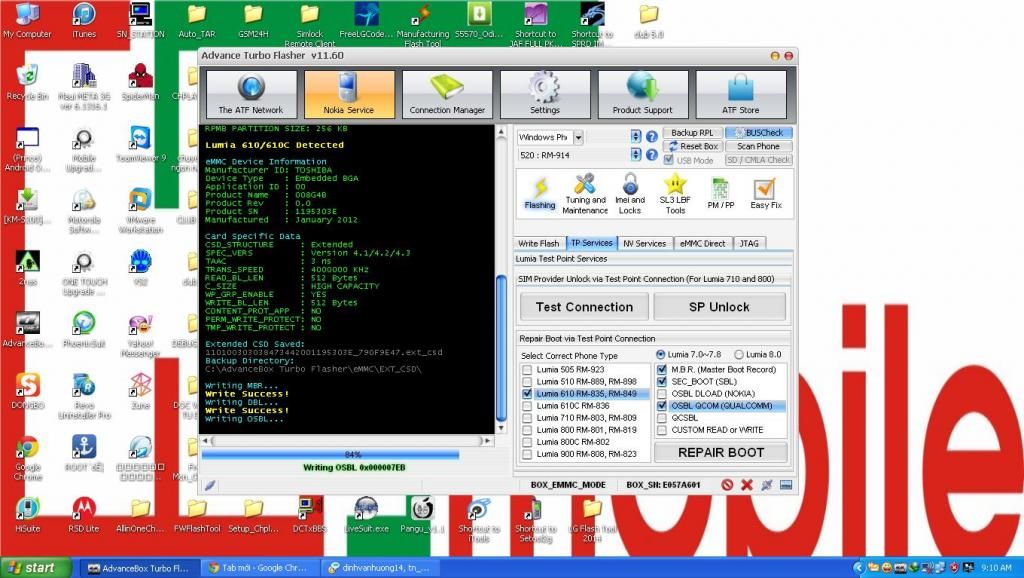The image size is (1024, 578).
Task: Open The ATF Network section
Action: tap(251, 94)
